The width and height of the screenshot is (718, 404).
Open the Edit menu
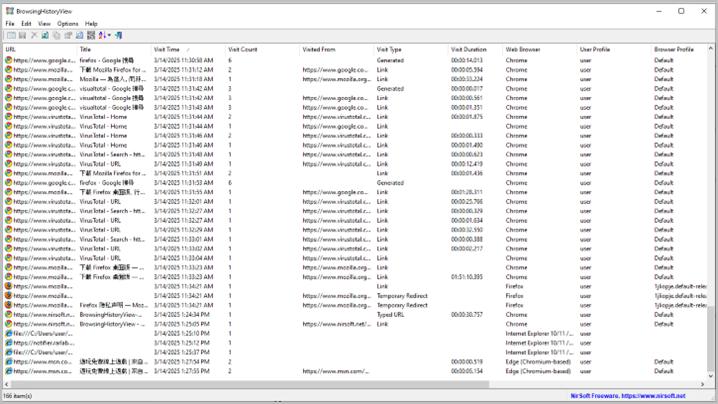tap(26, 23)
